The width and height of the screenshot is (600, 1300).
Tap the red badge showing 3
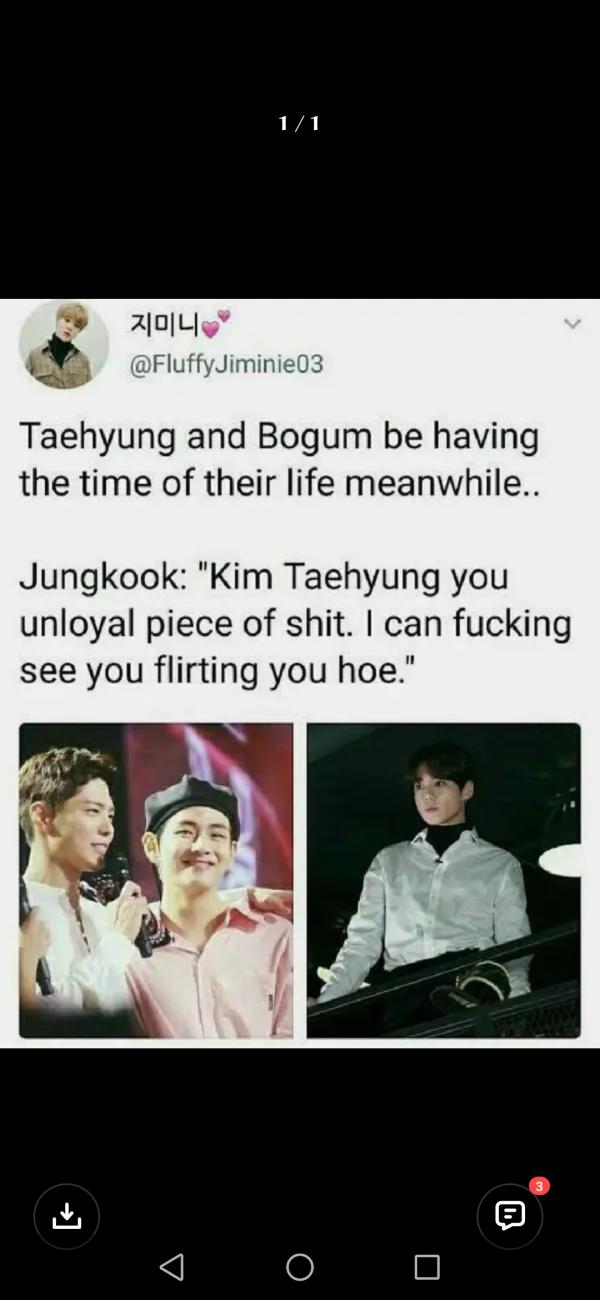click(540, 1186)
